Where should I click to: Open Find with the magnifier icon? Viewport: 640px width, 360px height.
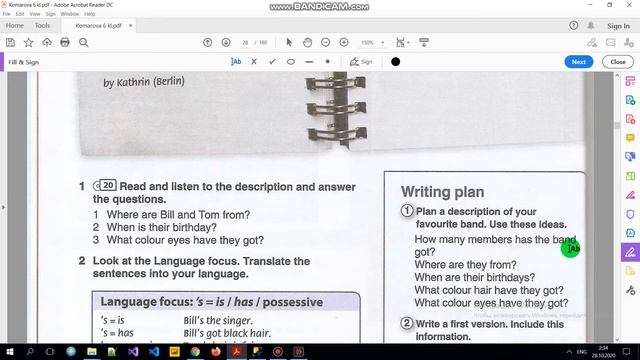click(x=84, y=42)
